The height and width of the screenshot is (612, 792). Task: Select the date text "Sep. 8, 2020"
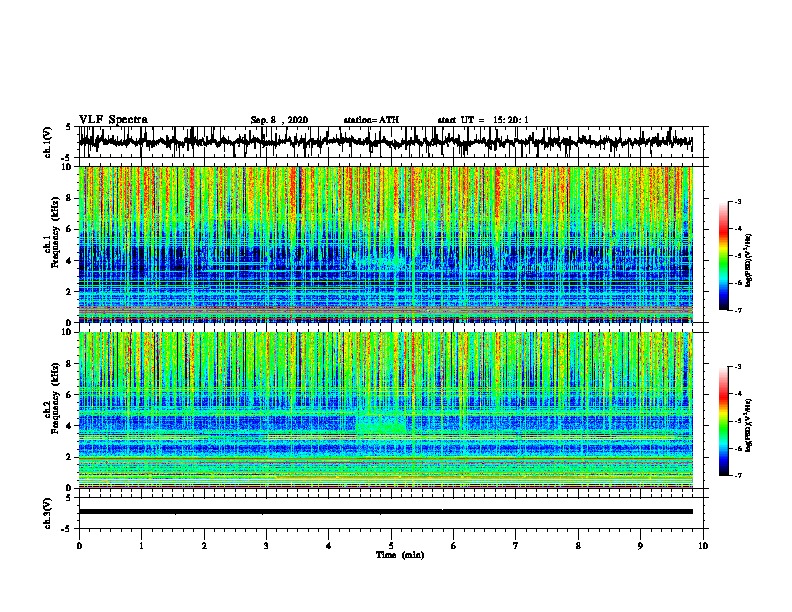pos(279,120)
